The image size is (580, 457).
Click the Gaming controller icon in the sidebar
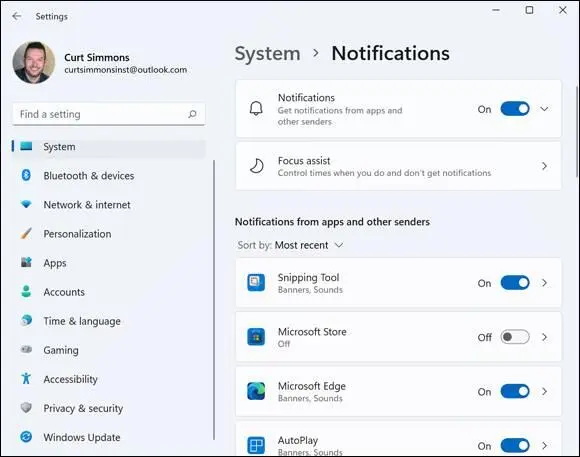coord(26,350)
